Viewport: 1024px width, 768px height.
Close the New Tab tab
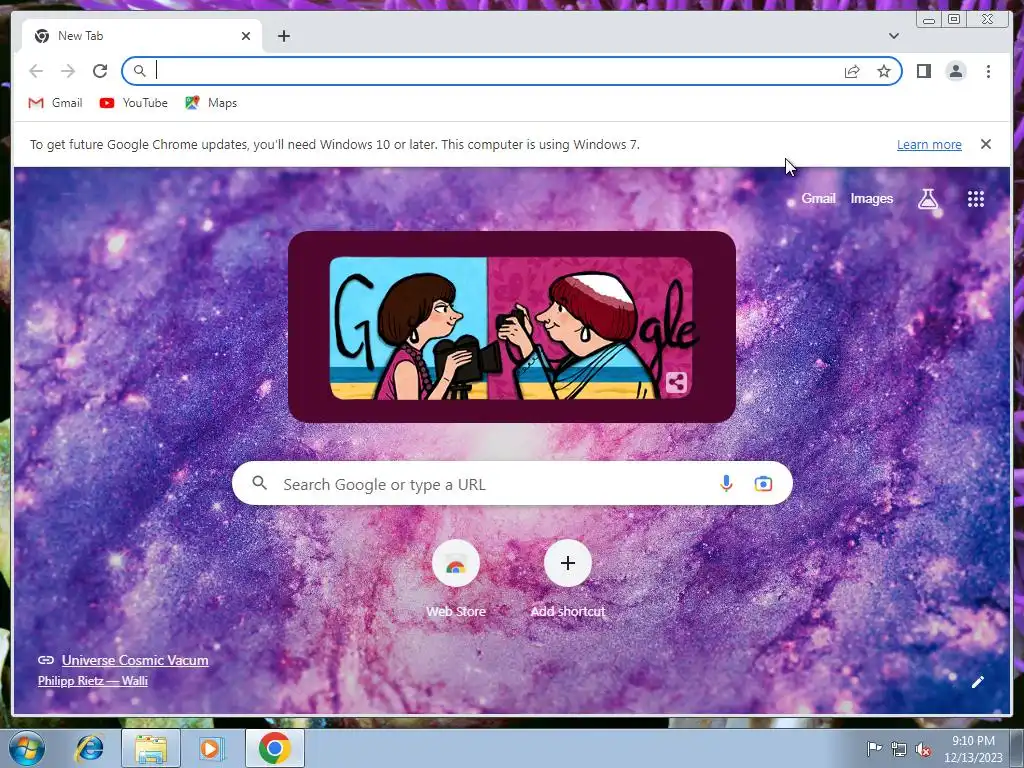pos(246,36)
